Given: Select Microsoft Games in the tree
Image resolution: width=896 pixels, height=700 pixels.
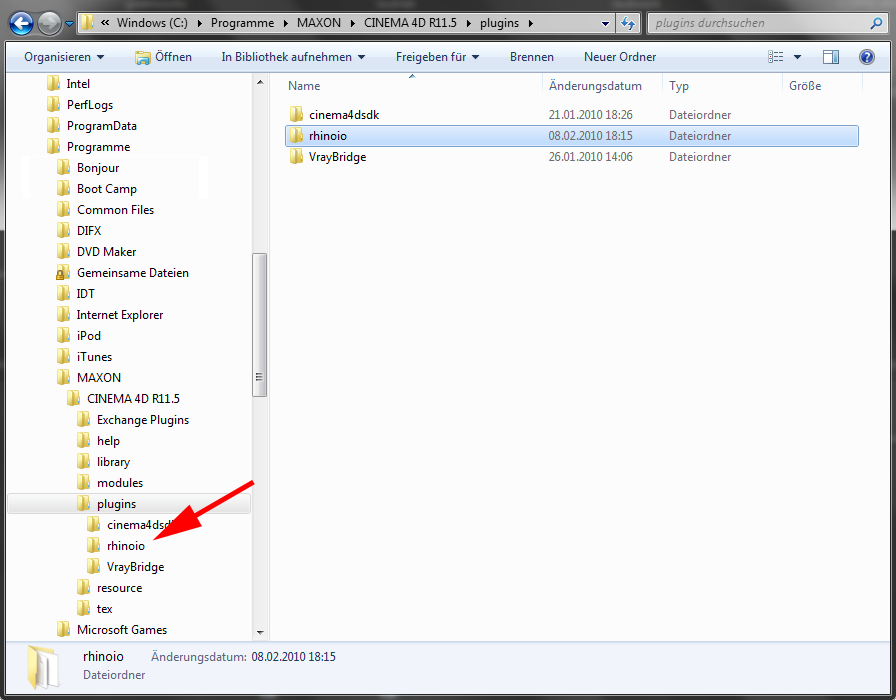Looking at the screenshot, I should [112, 630].
